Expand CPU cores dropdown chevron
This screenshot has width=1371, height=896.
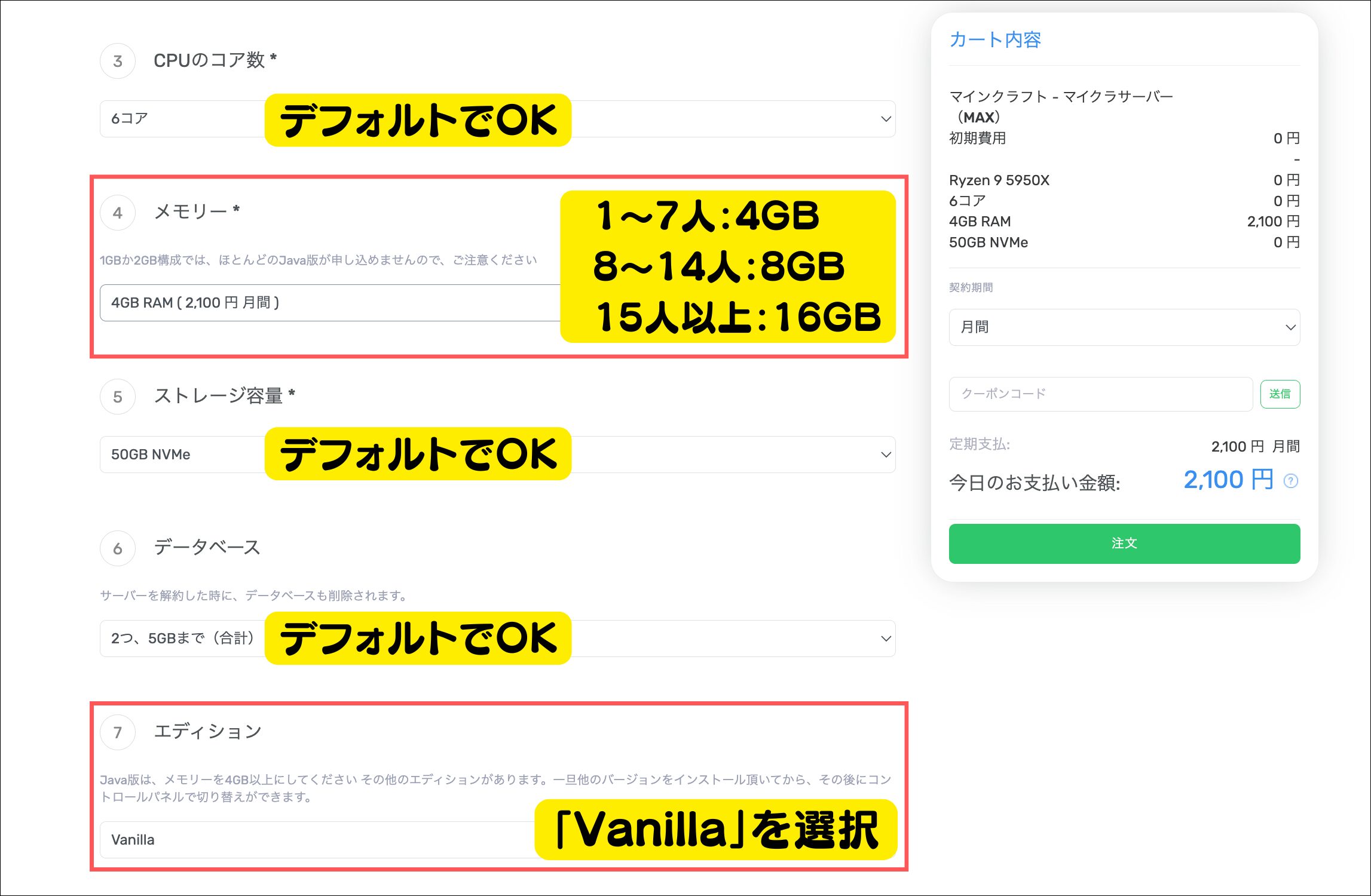pos(886,119)
